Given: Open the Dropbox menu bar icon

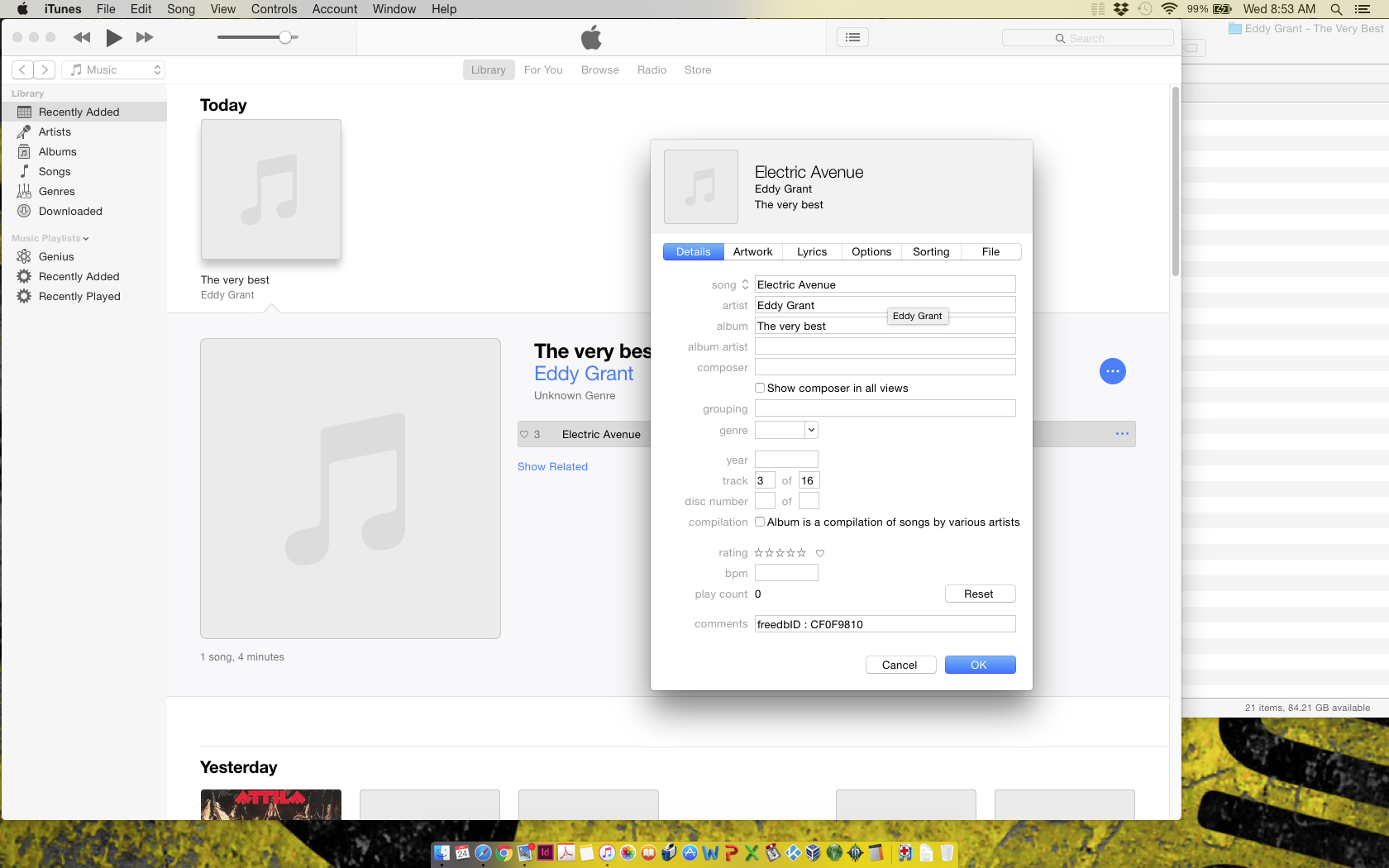Looking at the screenshot, I should pyautogui.click(x=1121, y=9).
